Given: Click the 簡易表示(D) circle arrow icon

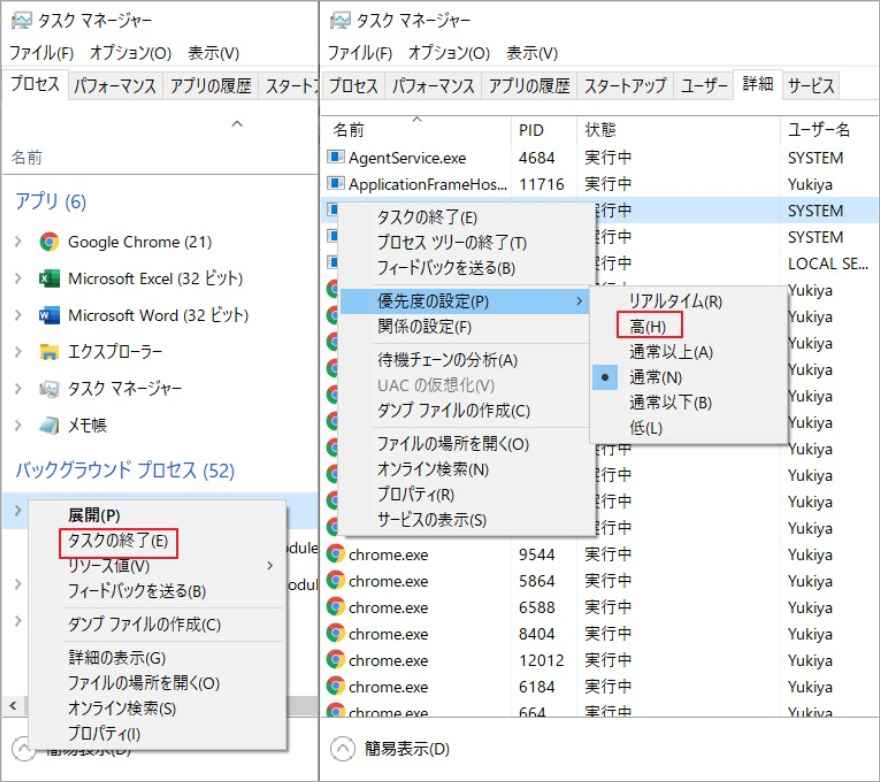Looking at the screenshot, I should pyautogui.click(x=342, y=748).
